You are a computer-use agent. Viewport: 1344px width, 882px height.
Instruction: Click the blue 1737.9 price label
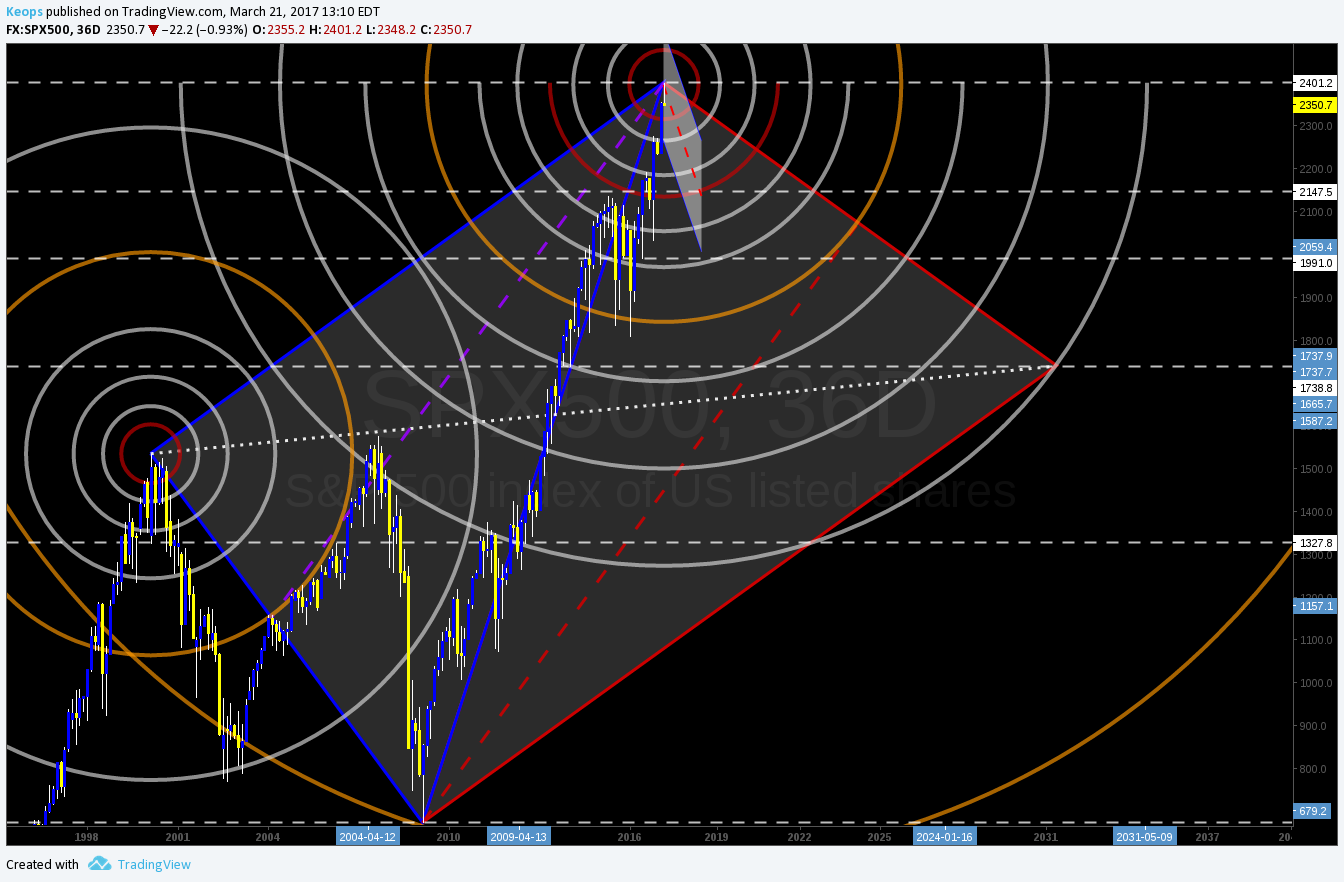(x=1315, y=355)
